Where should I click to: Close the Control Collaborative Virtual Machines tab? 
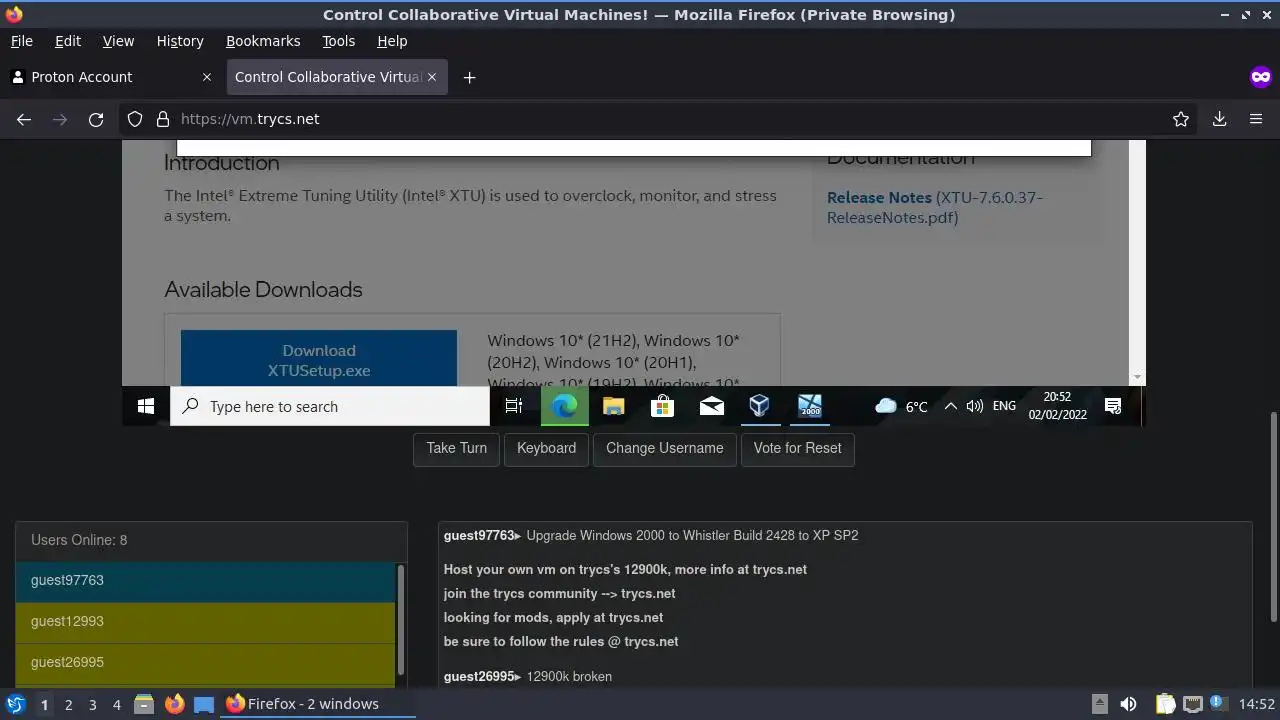432,77
